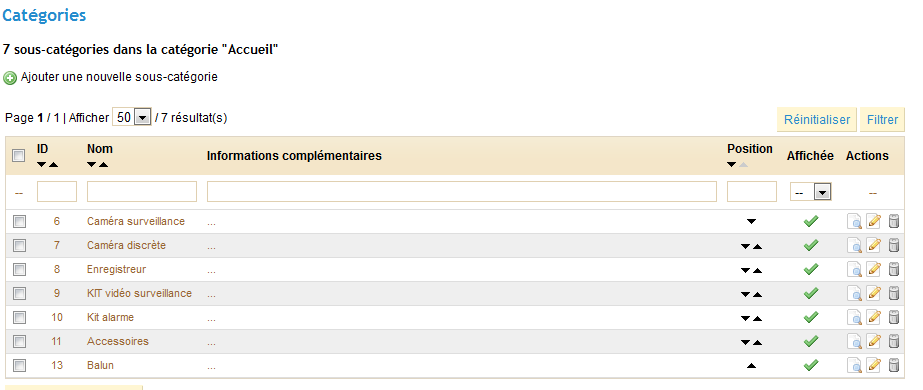
Task: View the Enregistreur category with magnifier icon
Action: click(x=854, y=269)
